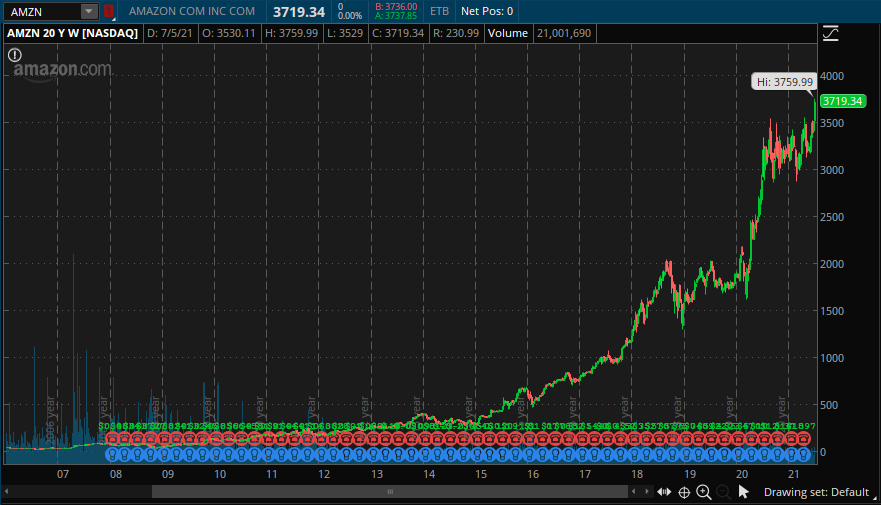The image size is (881, 505).
Task: Click the date field D: 7/5/21
Action: pyautogui.click(x=170, y=33)
